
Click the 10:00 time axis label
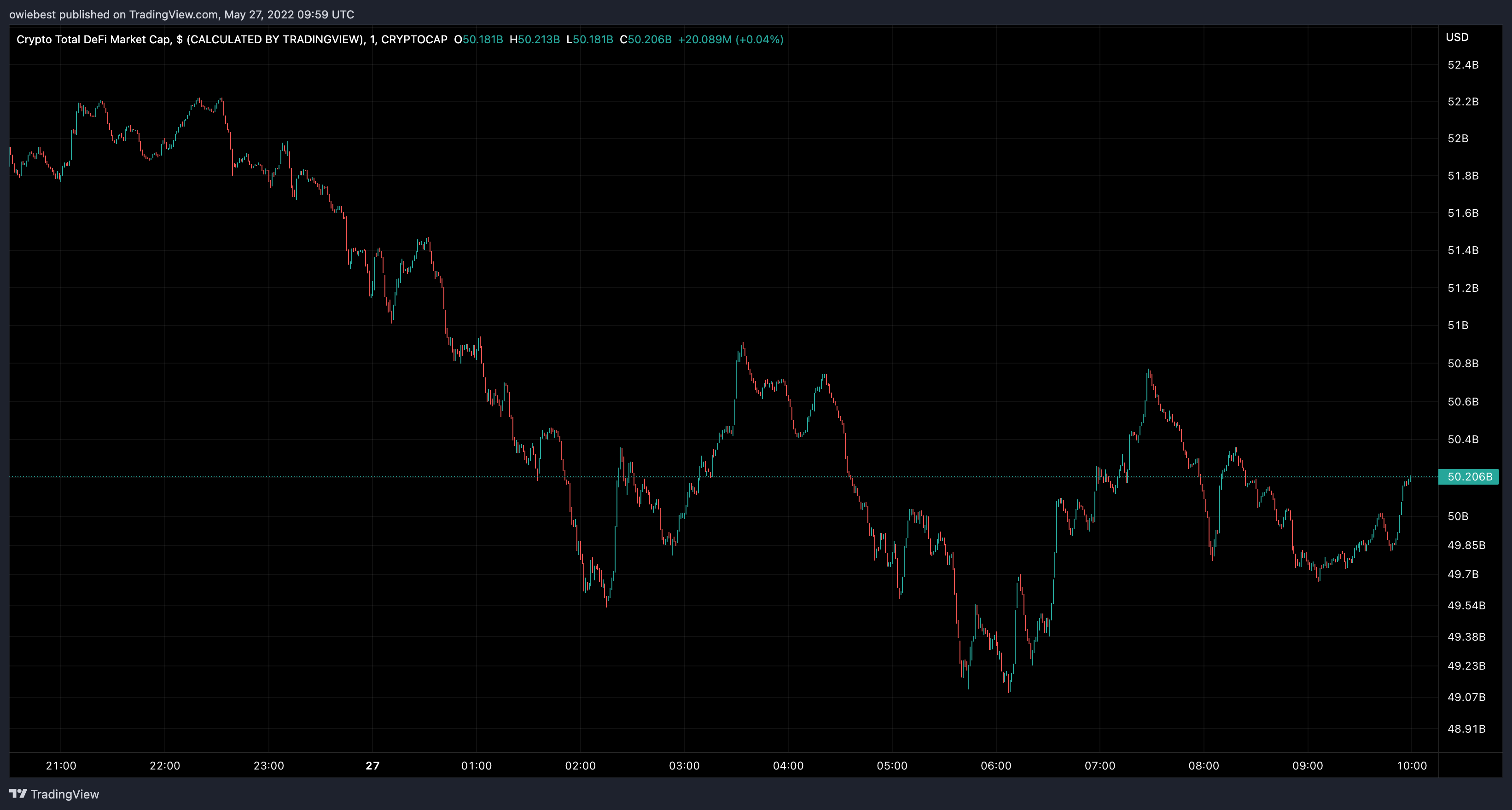[x=1412, y=765]
